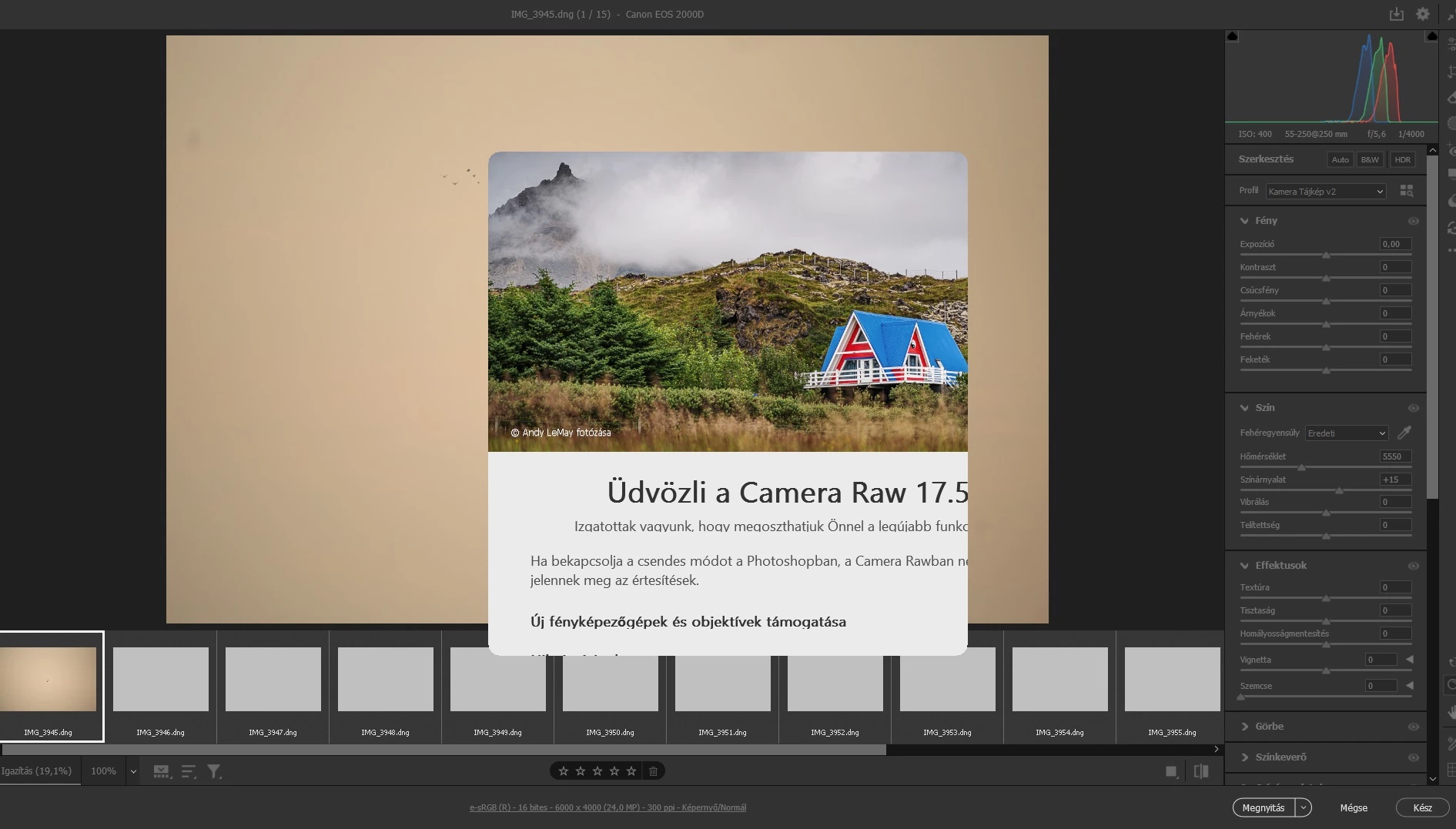Viewport: 1456px width, 829px height.
Task: Click the Megnyitás button
Action: click(1264, 807)
